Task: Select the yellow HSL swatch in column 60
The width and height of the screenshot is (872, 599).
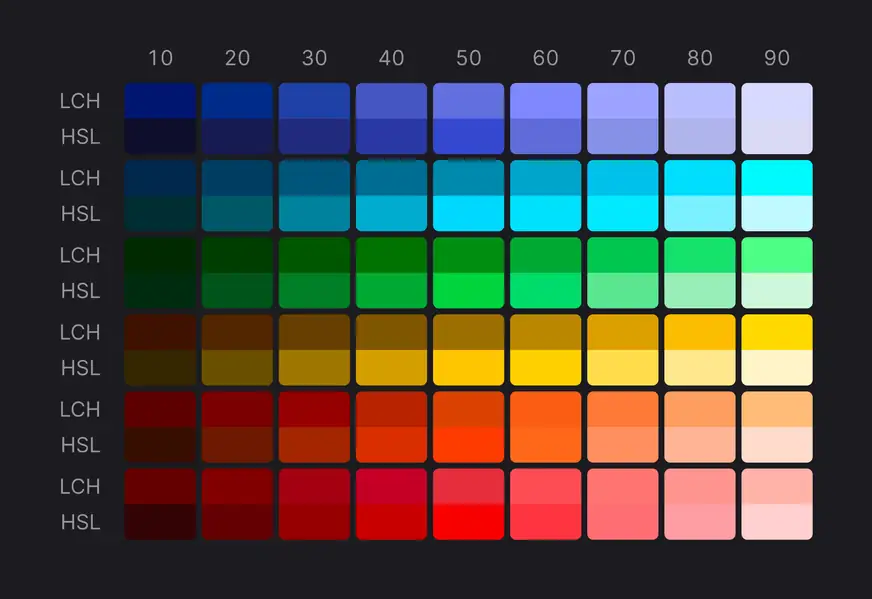Action: [x=546, y=368]
